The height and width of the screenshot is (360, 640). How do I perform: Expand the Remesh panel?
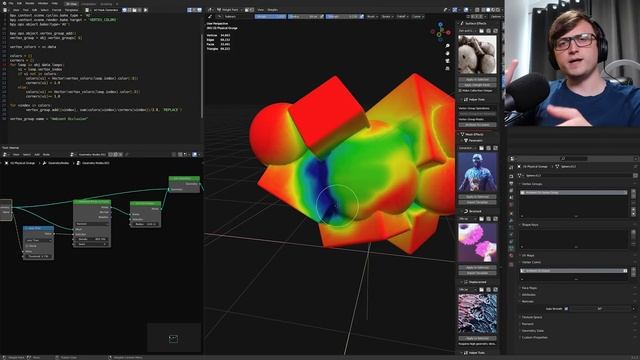pyautogui.click(x=528, y=324)
